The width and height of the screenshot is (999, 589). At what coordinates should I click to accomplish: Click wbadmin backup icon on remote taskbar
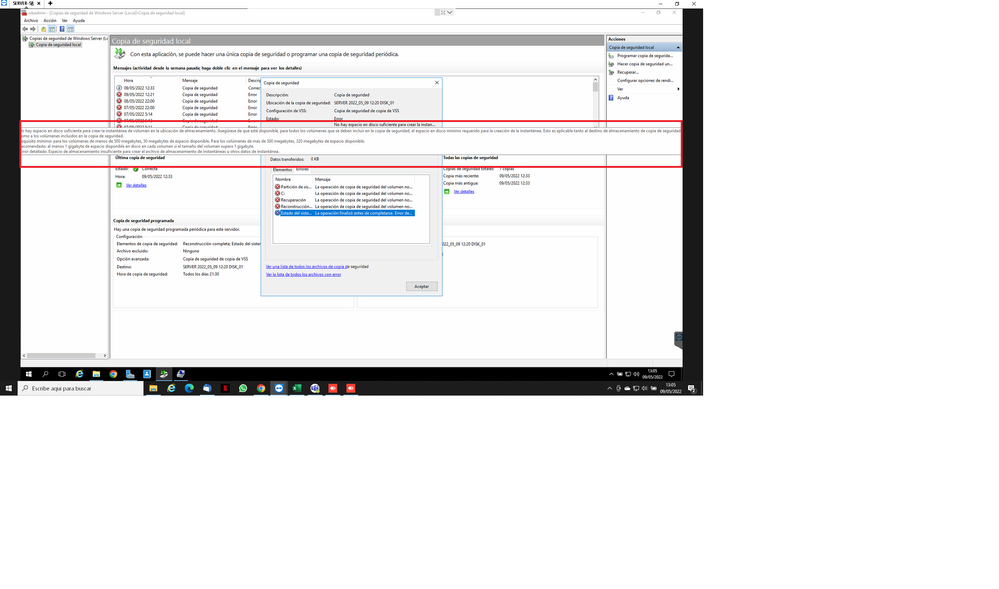tap(164, 374)
